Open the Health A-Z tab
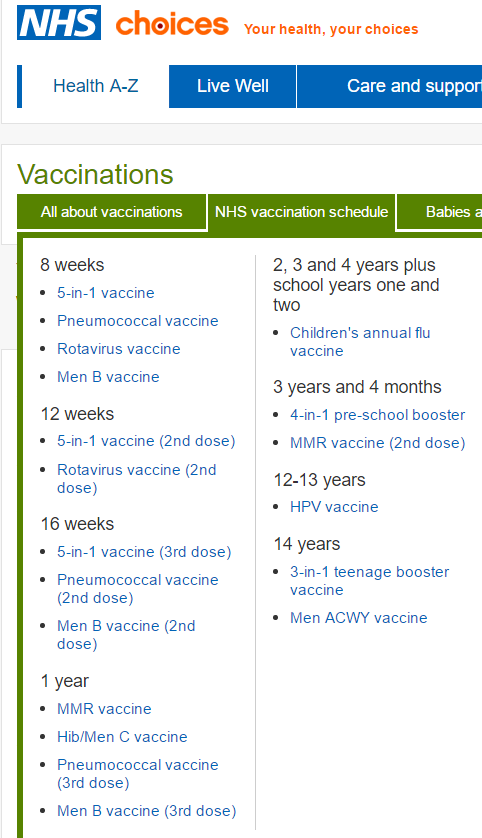 click(96, 86)
